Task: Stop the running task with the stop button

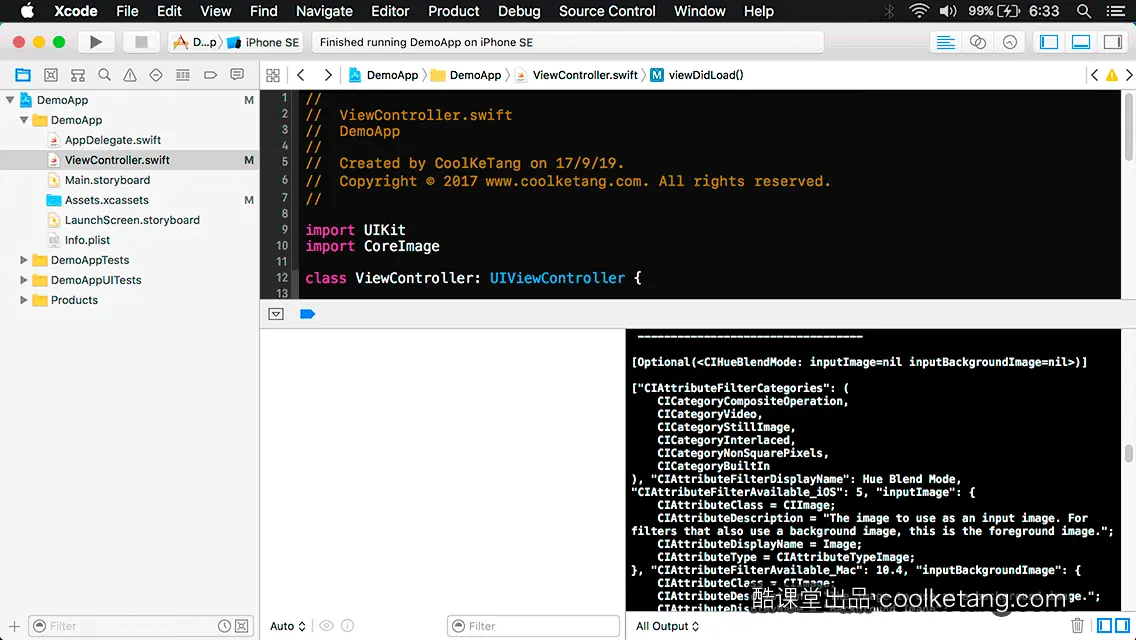Action: tap(141, 42)
